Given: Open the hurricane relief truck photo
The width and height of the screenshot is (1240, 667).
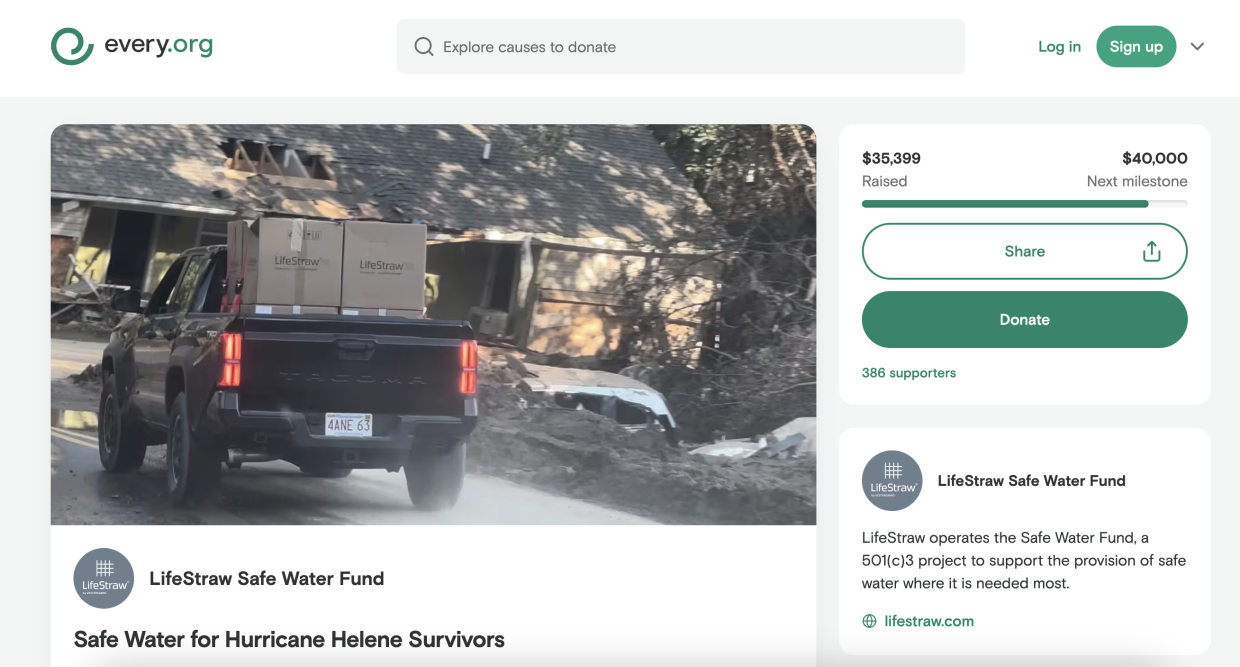Looking at the screenshot, I should (x=433, y=324).
